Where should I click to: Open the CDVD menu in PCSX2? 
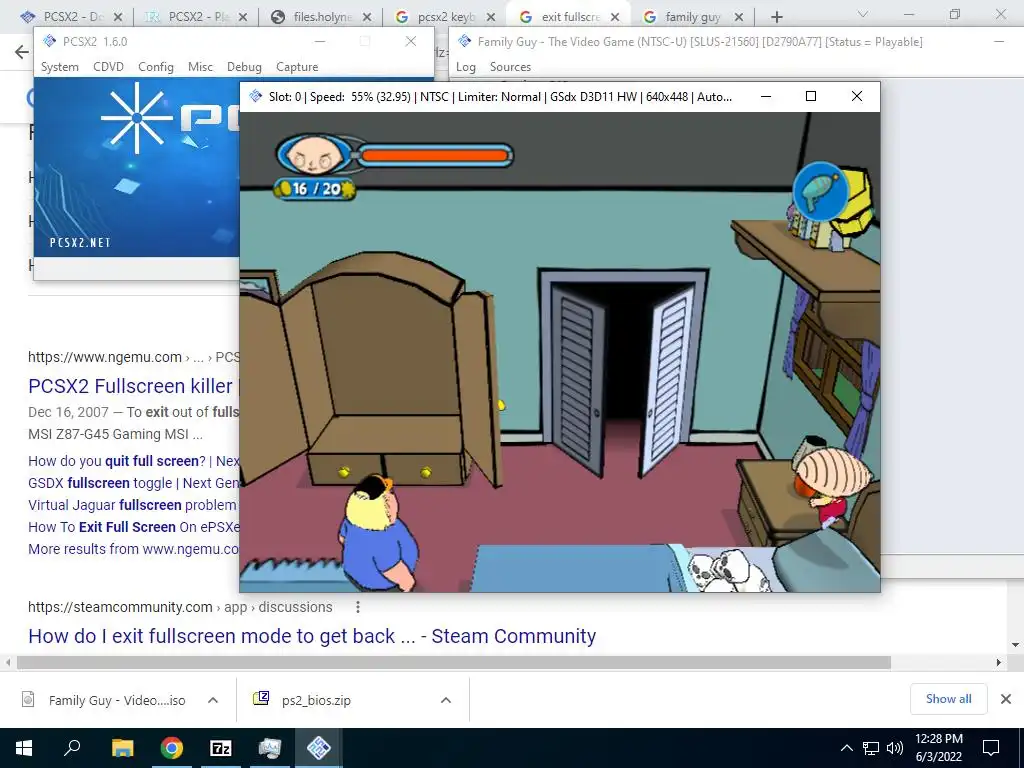point(108,67)
